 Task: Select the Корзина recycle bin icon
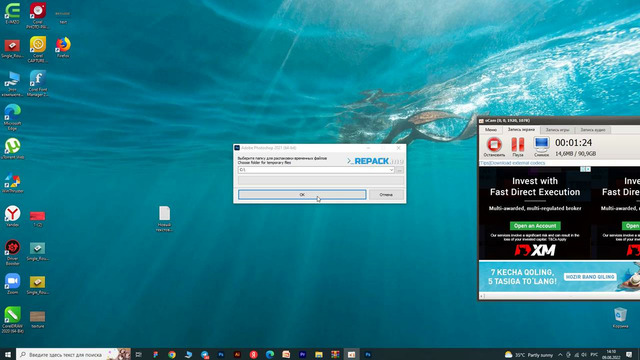pyautogui.click(x=620, y=318)
